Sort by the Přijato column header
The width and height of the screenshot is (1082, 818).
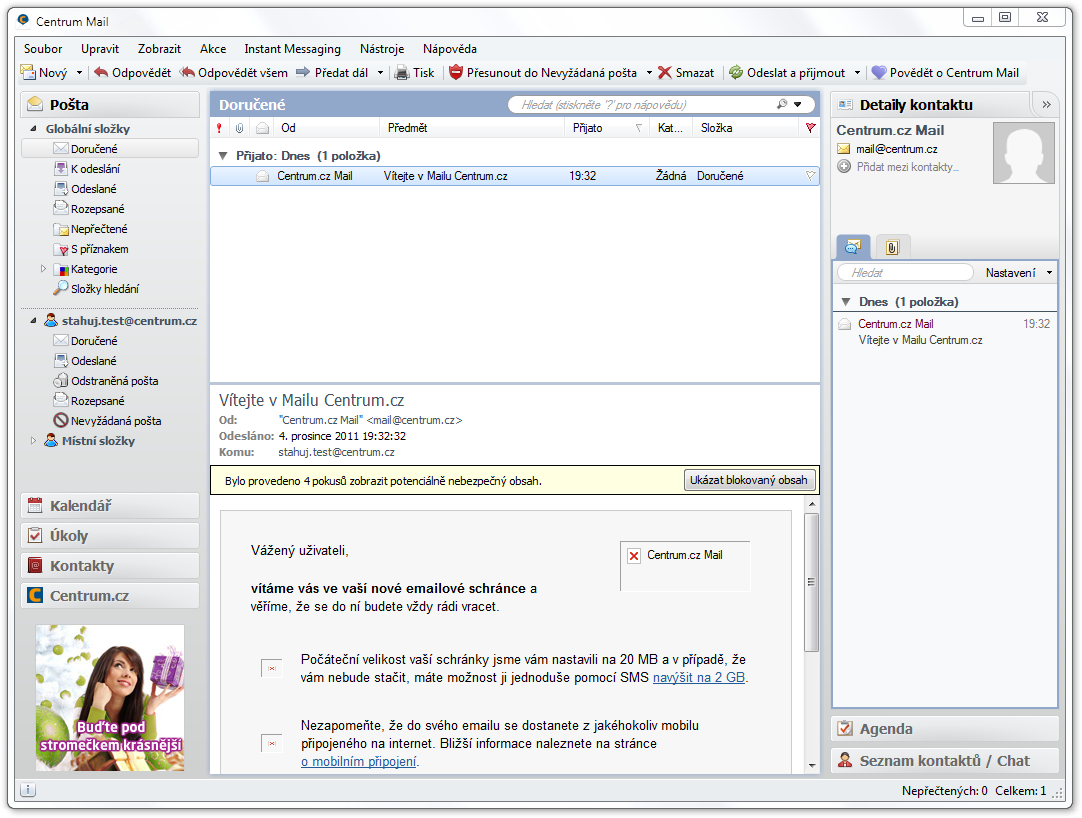[x=607, y=128]
